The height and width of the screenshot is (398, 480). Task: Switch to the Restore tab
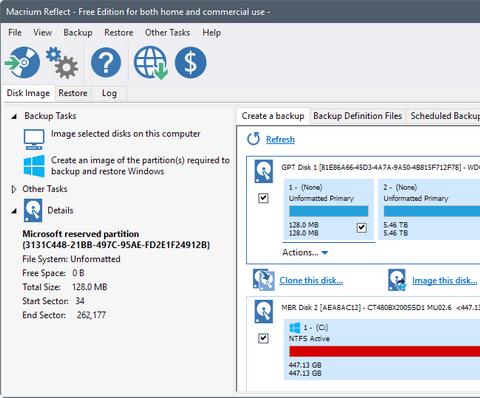pyautogui.click(x=73, y=93)
